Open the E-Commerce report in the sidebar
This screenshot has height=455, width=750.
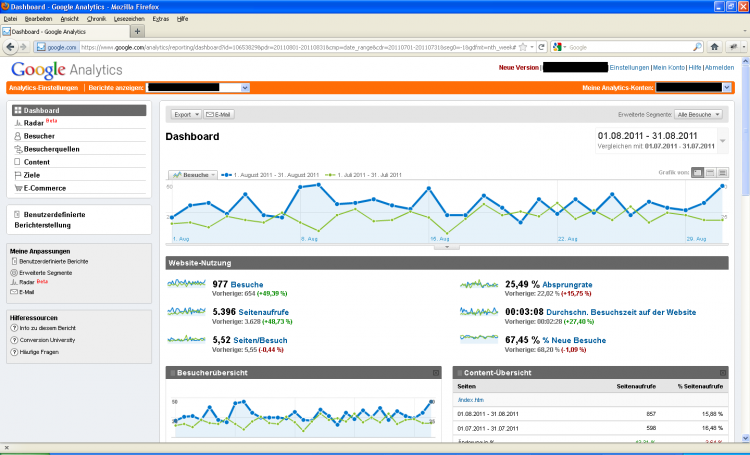tap(45, 187)
